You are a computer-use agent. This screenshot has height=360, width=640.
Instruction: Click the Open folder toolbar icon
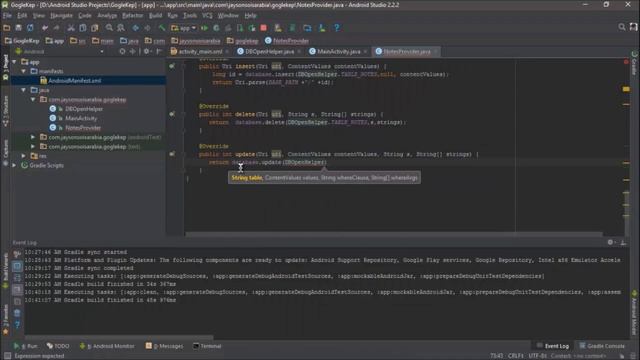tap(7, 28)
